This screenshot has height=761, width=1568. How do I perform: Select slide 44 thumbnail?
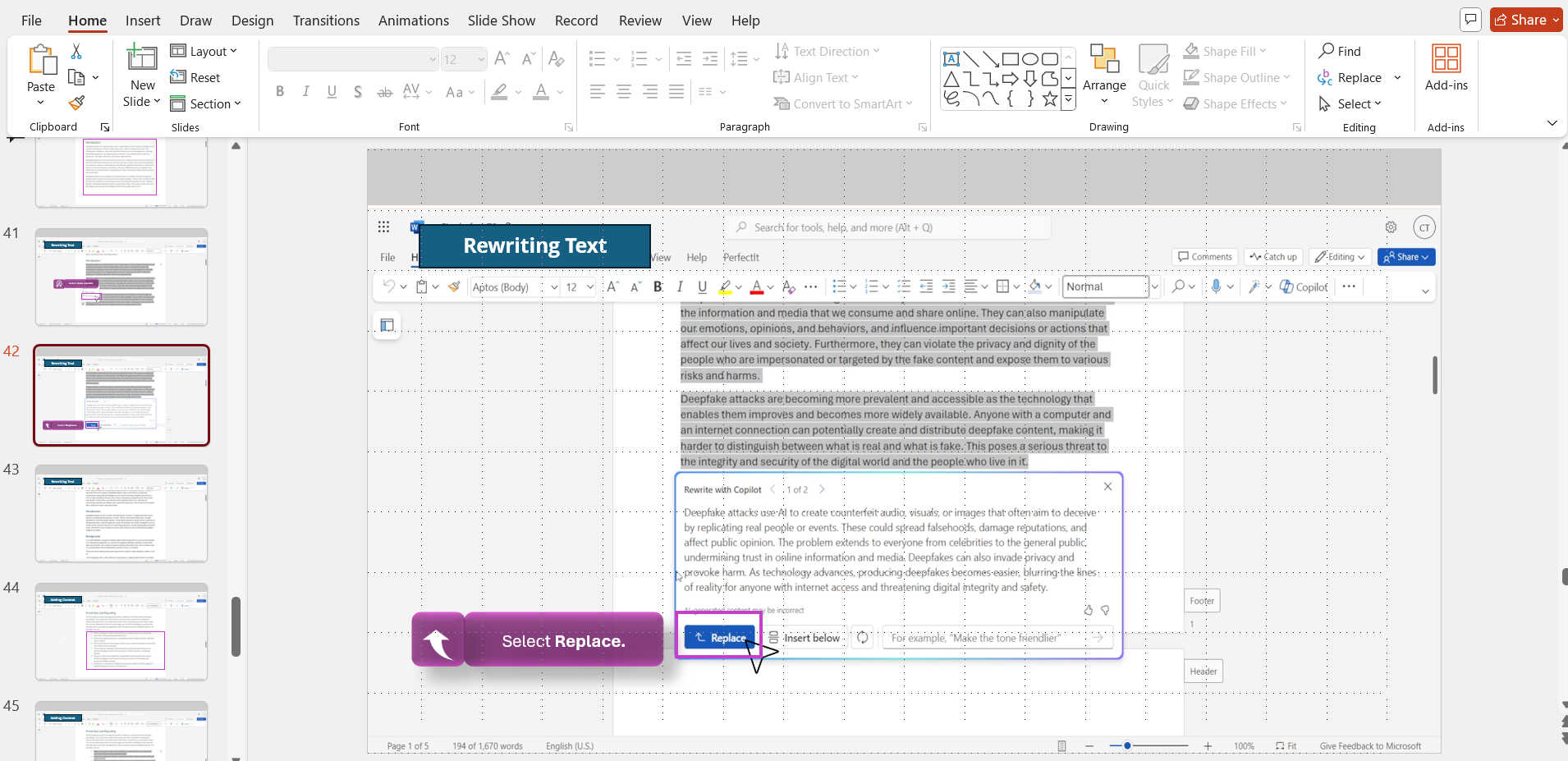pos(121,632)
